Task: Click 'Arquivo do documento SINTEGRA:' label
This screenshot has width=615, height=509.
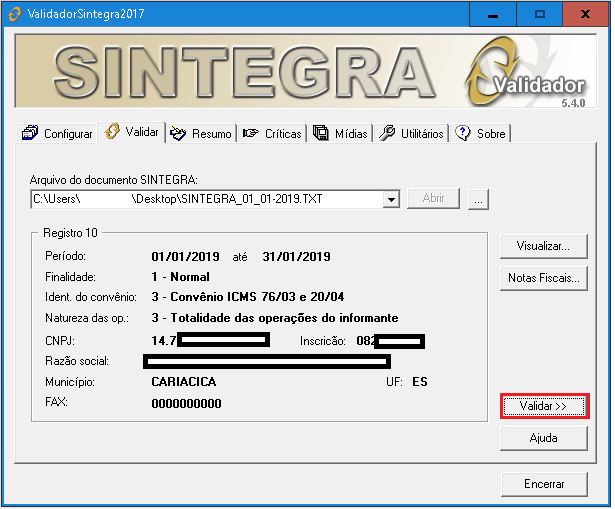Action: [x=114, y=181]
